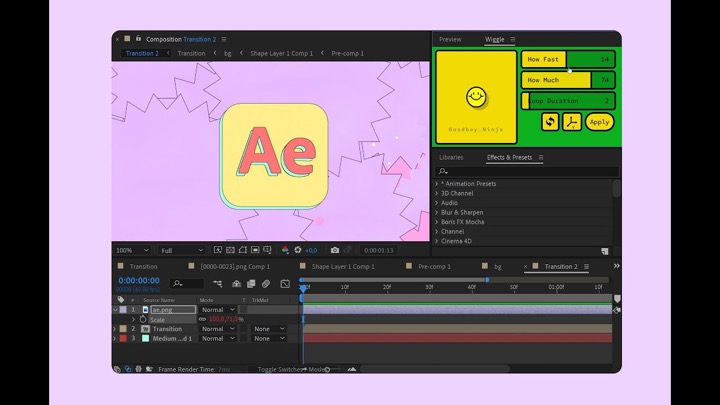Switch to the Libraries tab
The height and width of the screenshot is (405, 720).
click(451, 157)
